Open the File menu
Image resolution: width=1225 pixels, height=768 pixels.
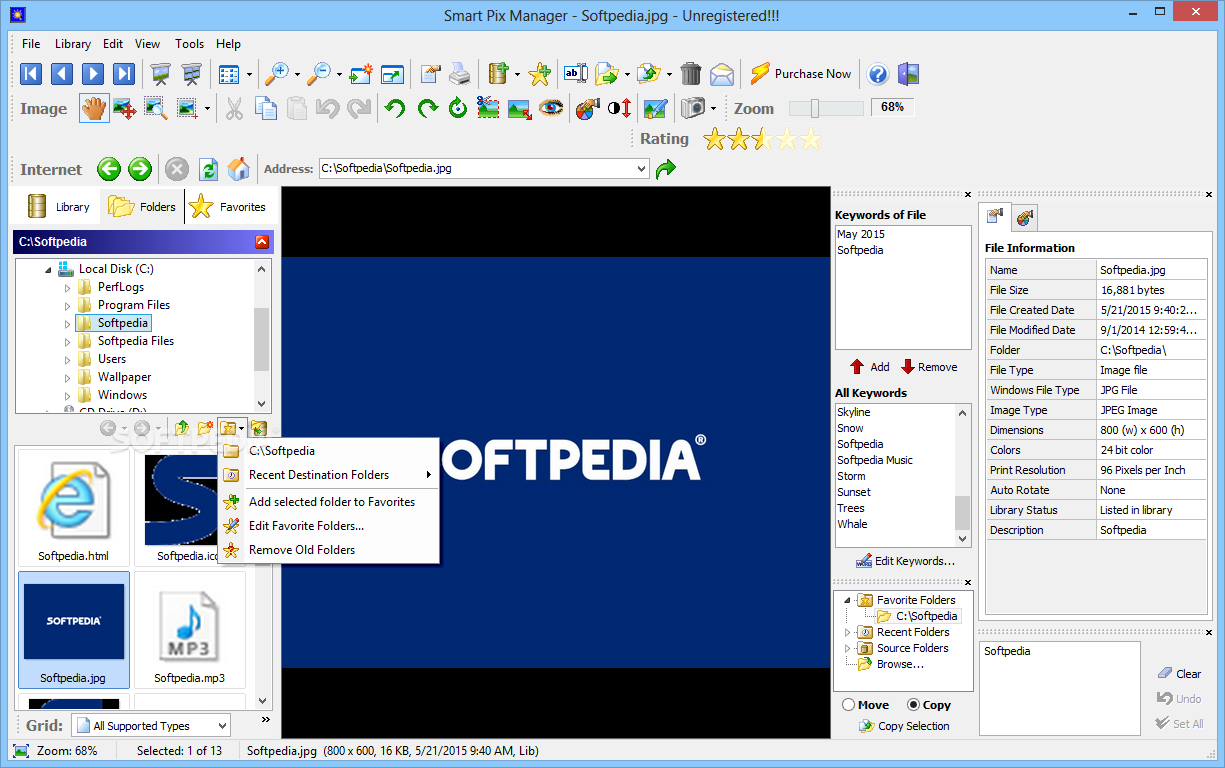click(x=31, y=44)
